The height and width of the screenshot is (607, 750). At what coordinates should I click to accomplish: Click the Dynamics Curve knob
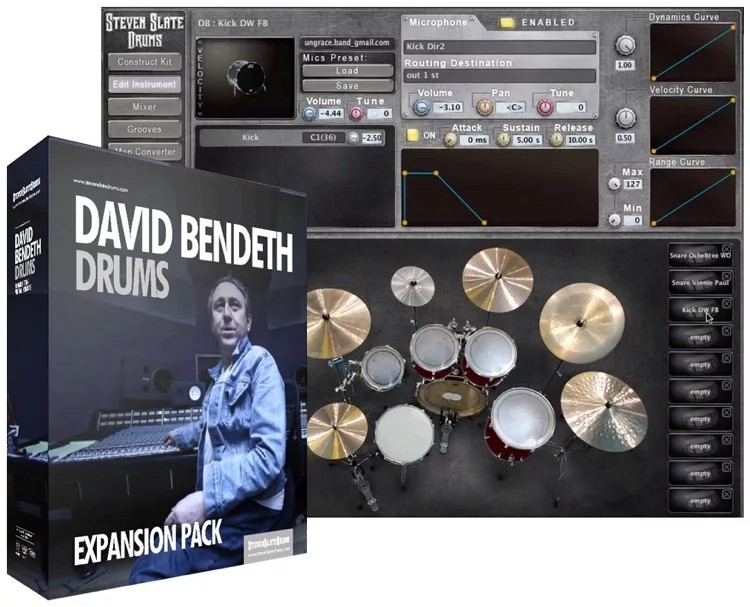click(x=625, y=45)
